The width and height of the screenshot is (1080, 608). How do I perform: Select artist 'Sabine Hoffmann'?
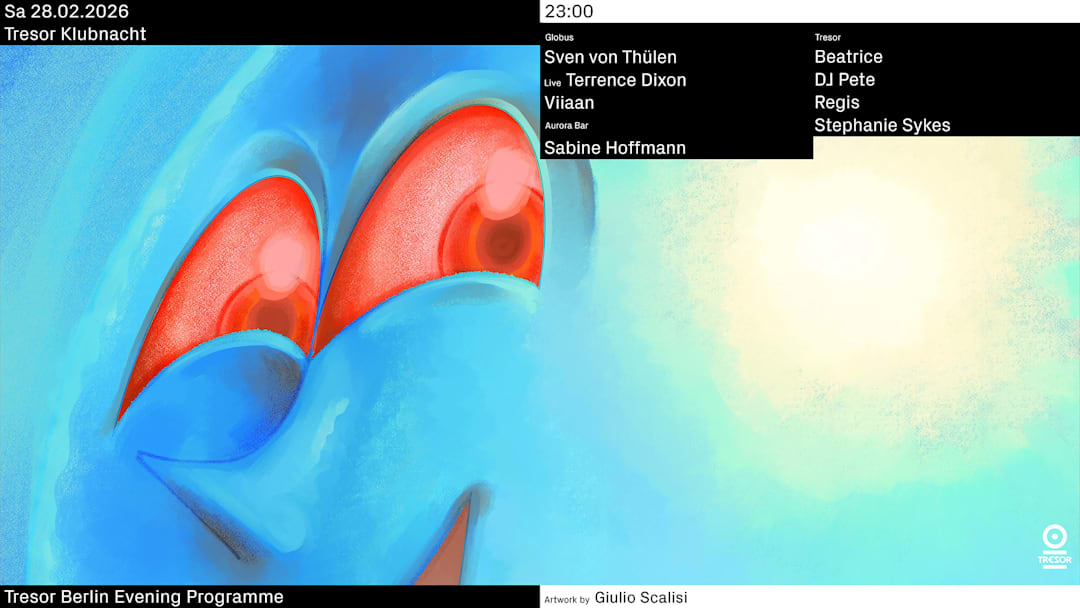point(615,148)
